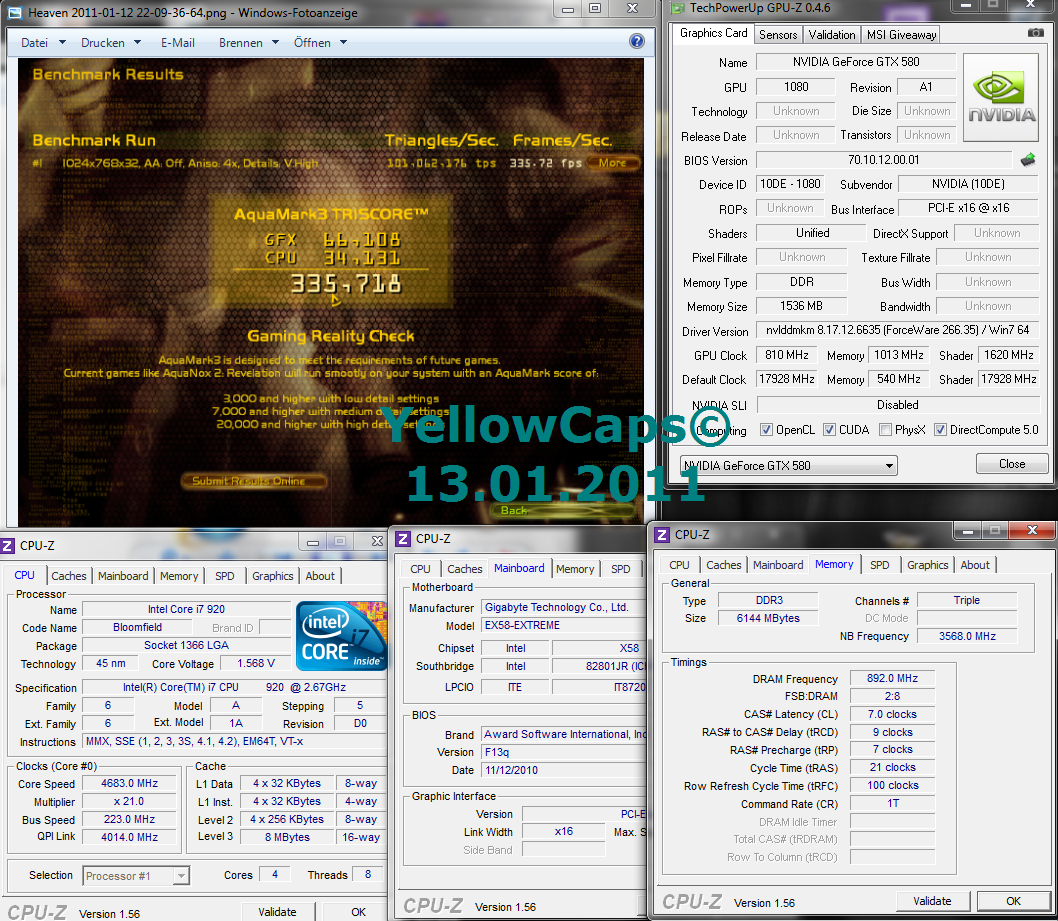Click the Back button in AquaMark3 image

click(564, 511)
